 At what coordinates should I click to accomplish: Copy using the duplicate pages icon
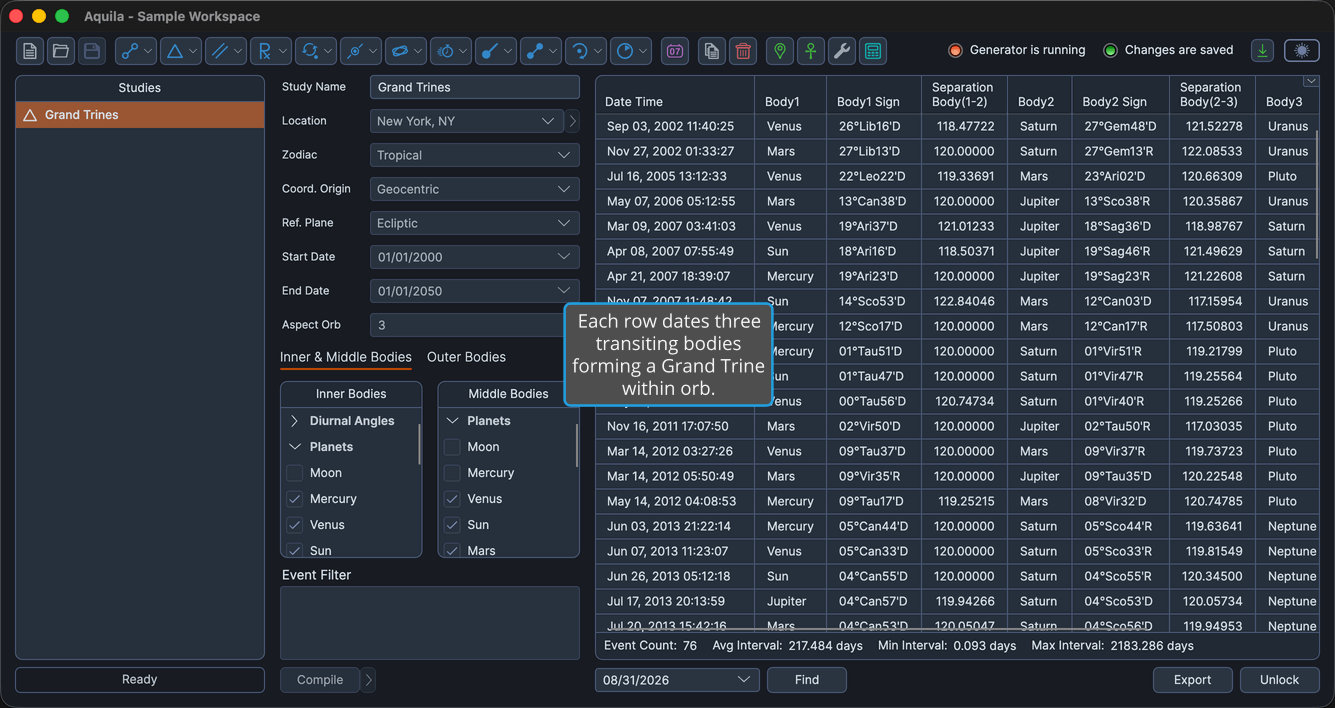point(712,51)
